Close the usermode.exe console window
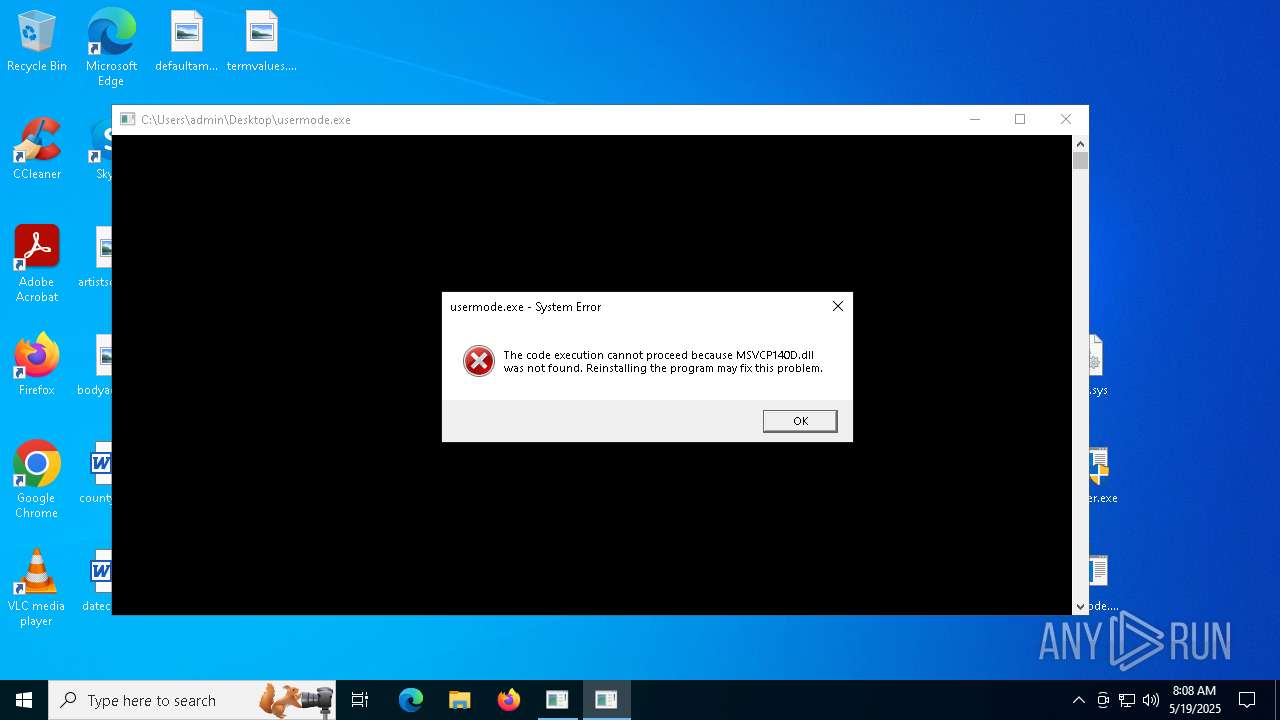 [x=1066, y=119]
